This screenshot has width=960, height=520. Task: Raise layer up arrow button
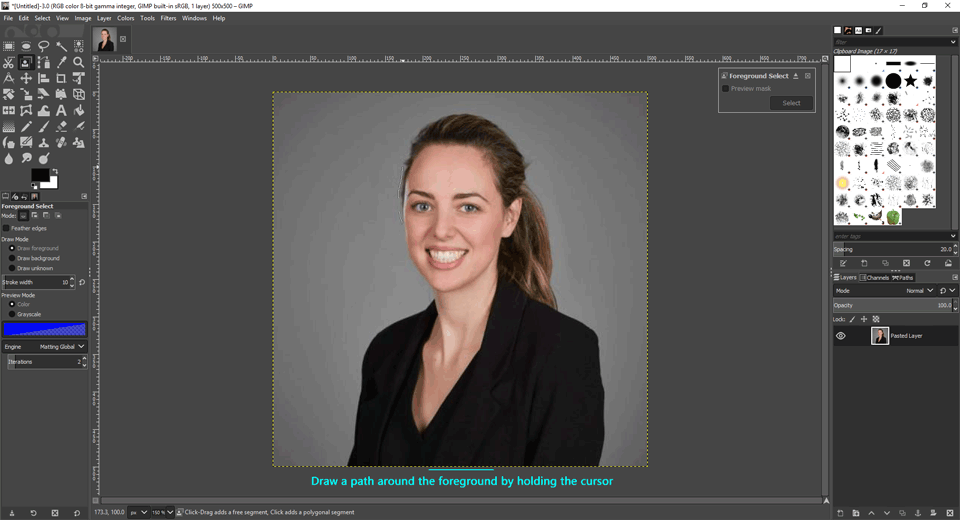pyautogui.click(x=871, y=513)
